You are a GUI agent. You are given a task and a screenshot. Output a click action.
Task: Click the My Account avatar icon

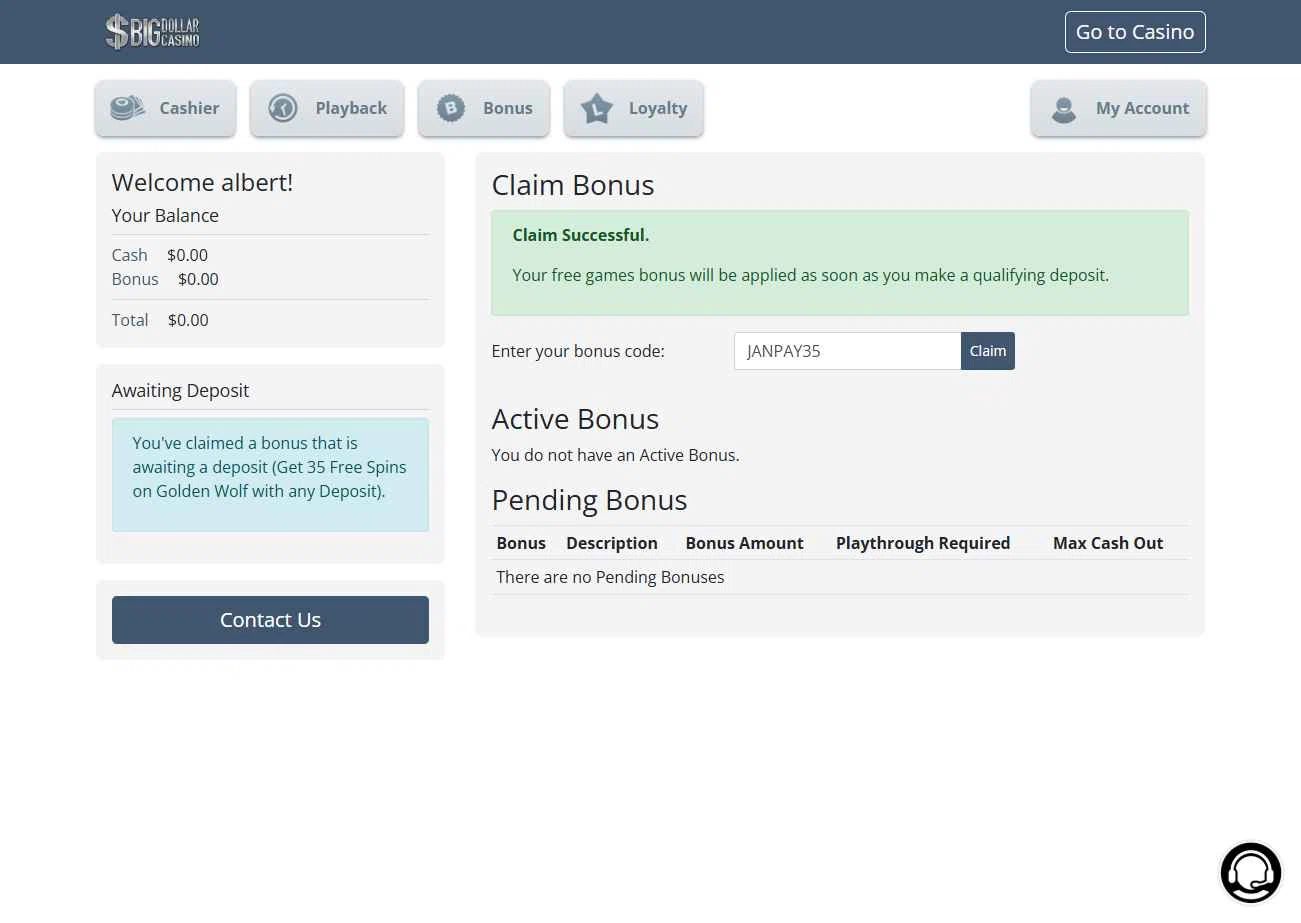click(x=1064, y=109)
